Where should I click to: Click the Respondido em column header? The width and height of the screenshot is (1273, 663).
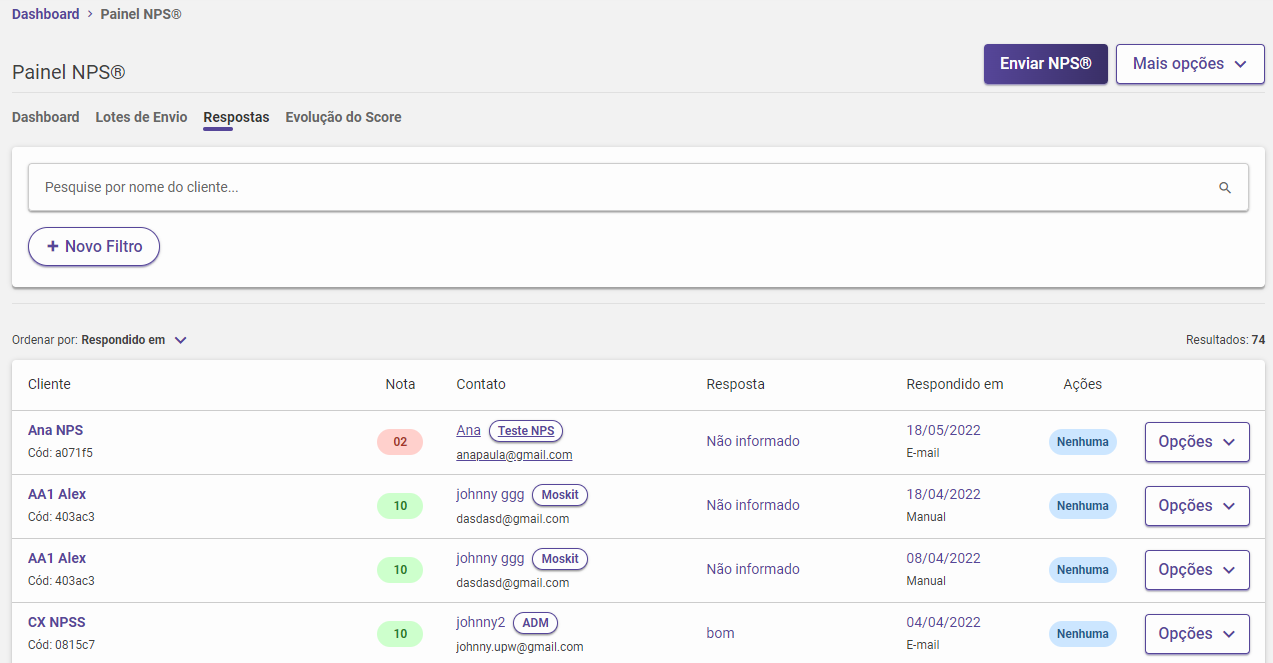click(x=955, y=384)
